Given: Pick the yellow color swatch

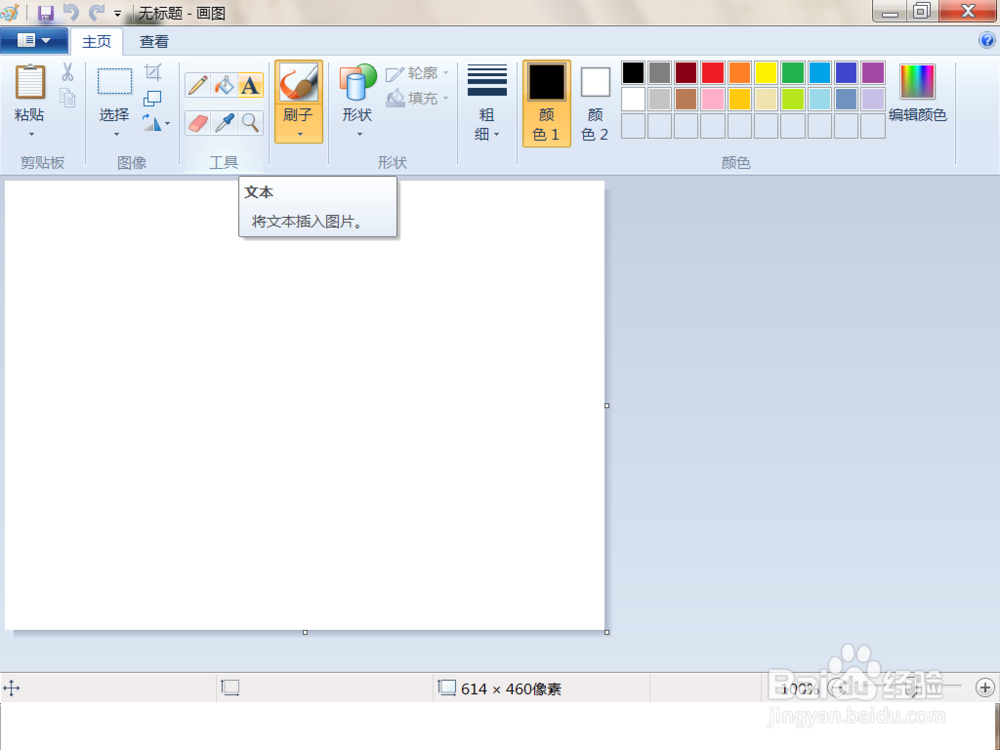Looking at the screenshot, I should tap(766, 73).
